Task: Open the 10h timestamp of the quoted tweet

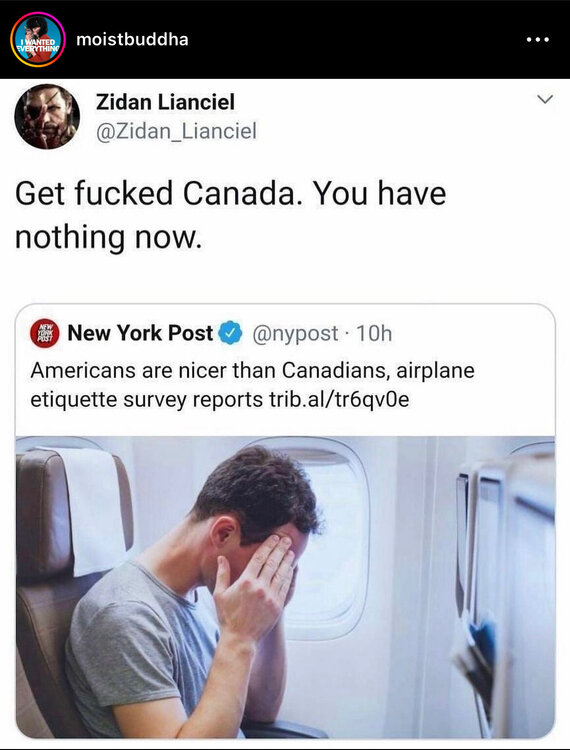Action: (x=374, y=333)
